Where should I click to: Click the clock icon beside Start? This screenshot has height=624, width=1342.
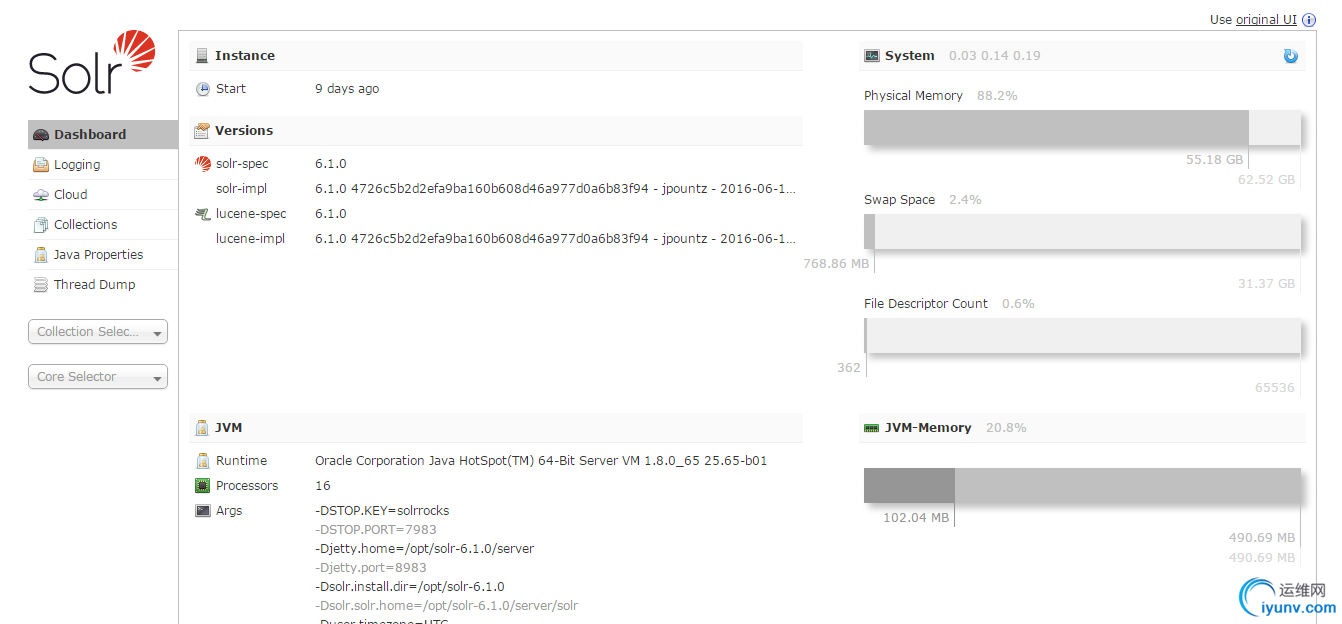[203, 89]
